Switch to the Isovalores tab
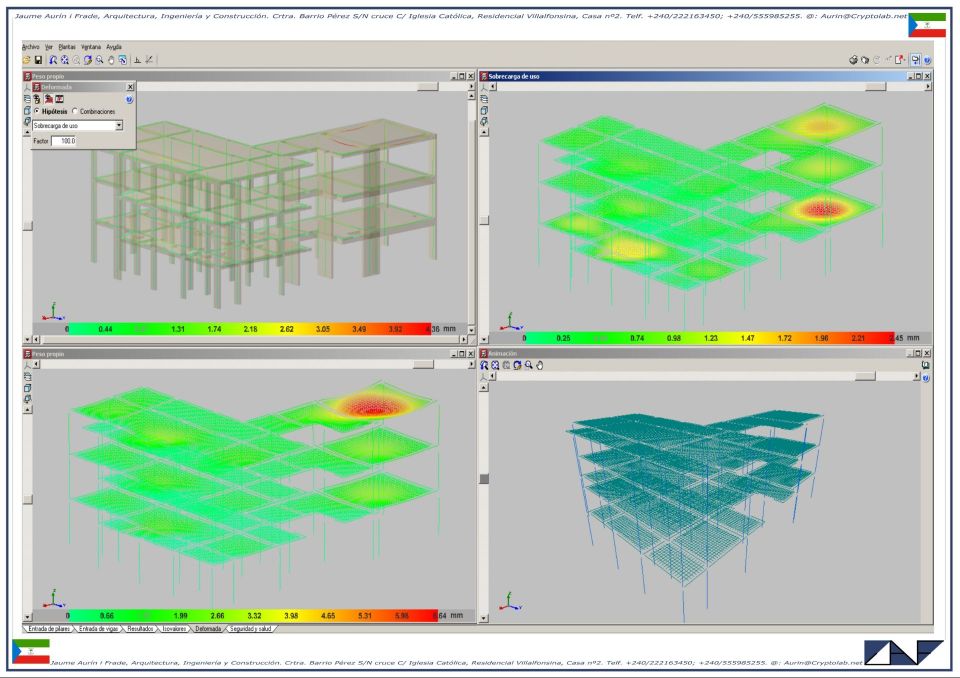The width and height of the screenshot is (960, 678). 175,629
